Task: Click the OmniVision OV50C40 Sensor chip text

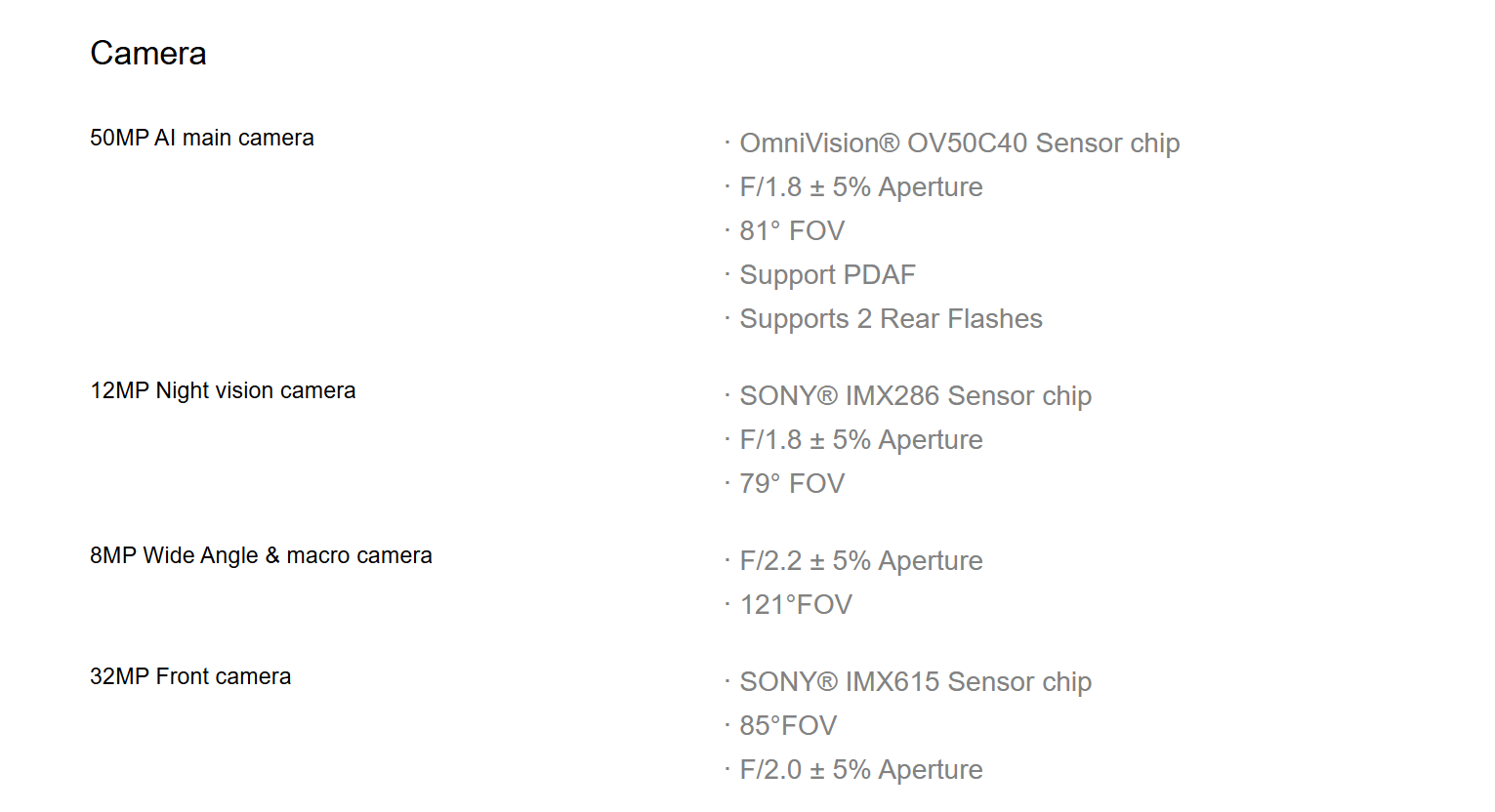Action: pyautogui.click(x=960, y=143)
